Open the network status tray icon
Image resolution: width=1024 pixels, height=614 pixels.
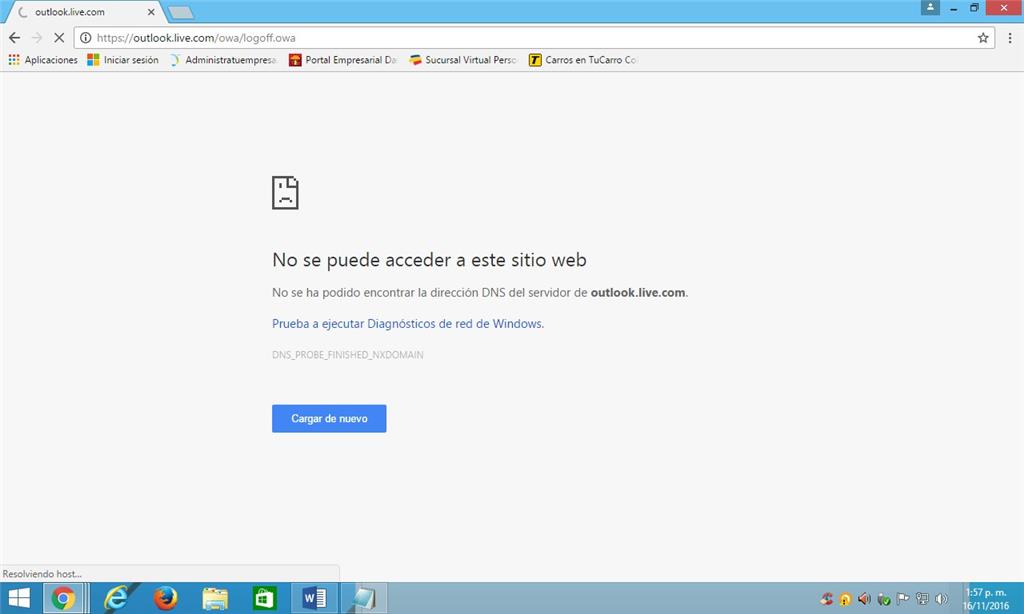click(922, 598)
